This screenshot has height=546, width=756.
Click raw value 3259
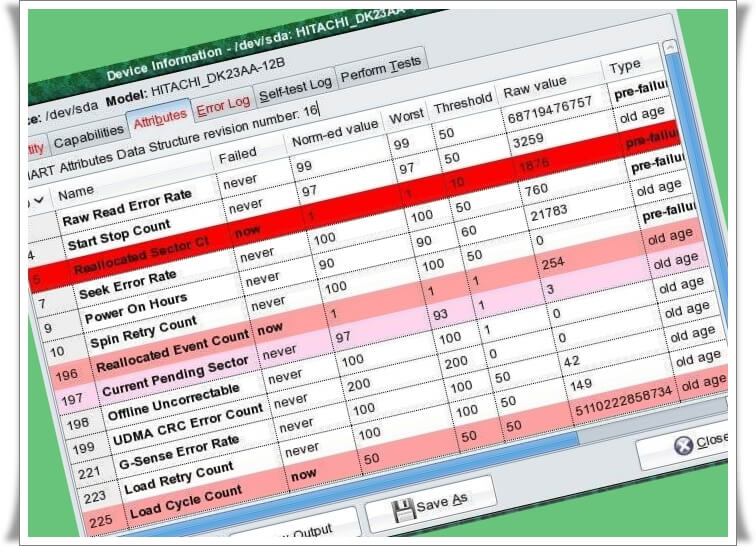(x=528, y=140)
